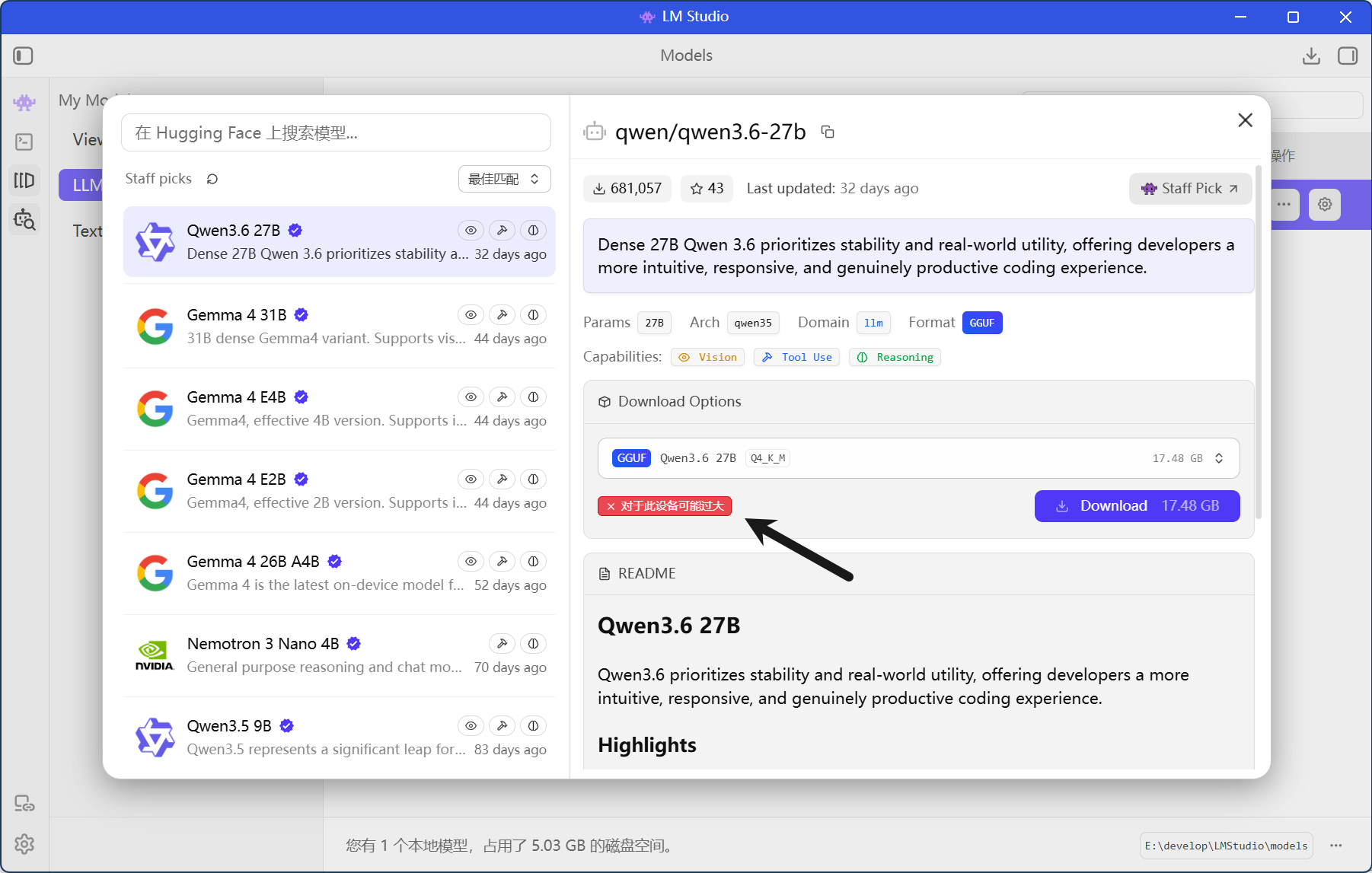Click the Staff picks label
The height and width of the screenshot is (873, 1372).
tap(158, 179)
